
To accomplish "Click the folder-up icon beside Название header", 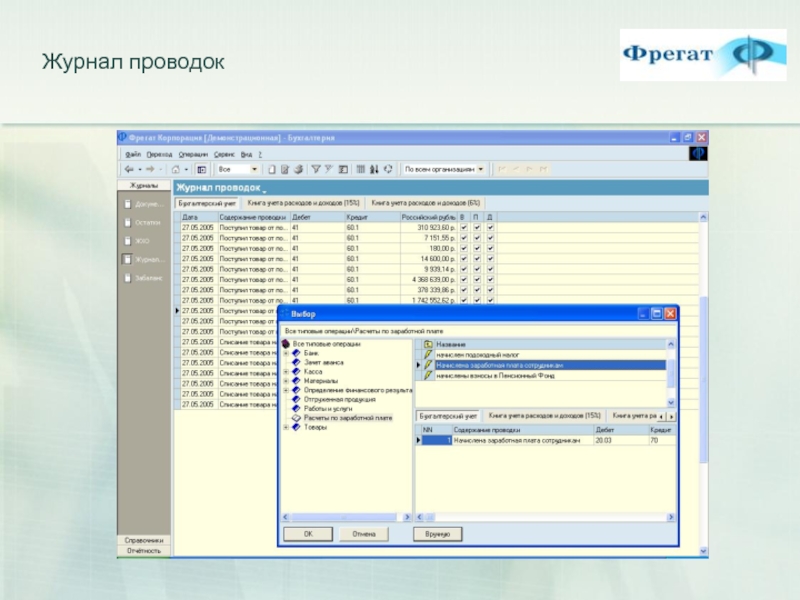I will (428, 344).
